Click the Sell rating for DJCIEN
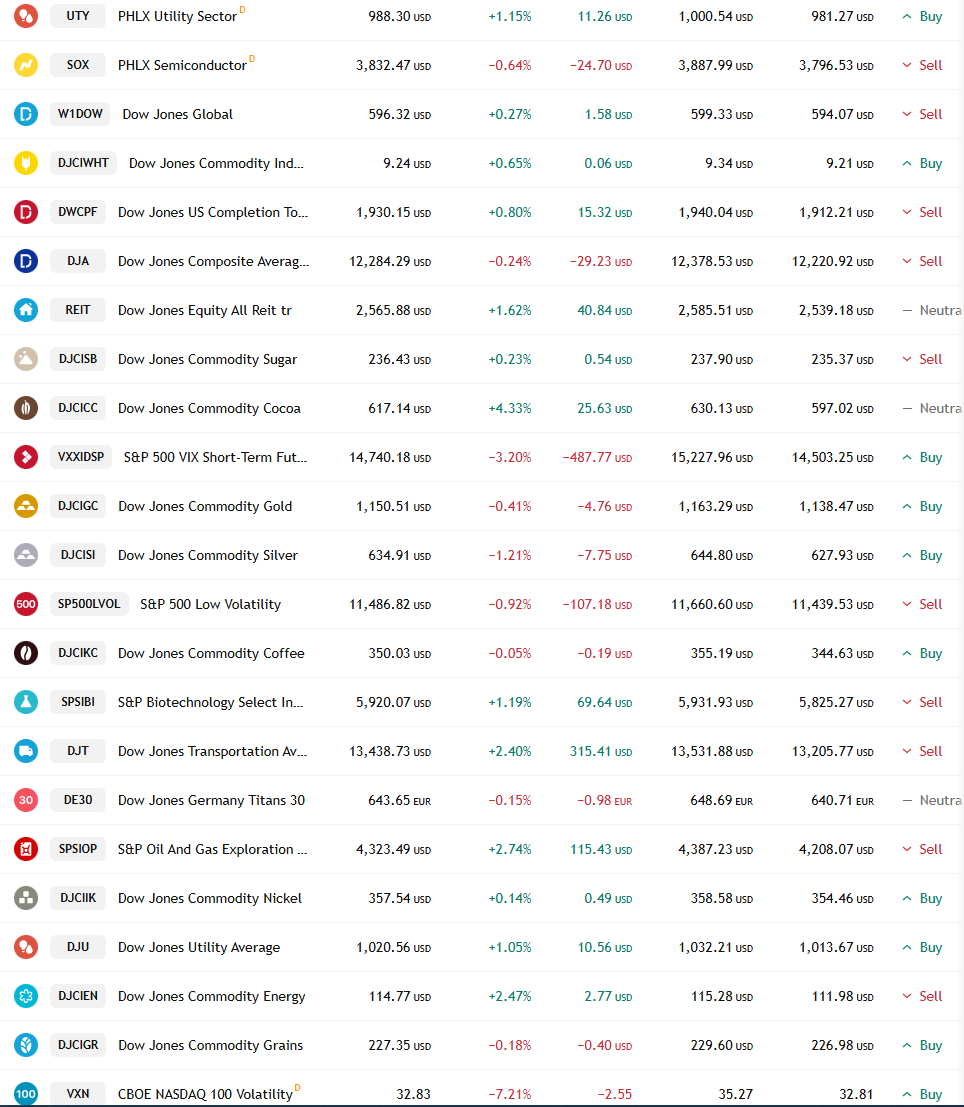Image resolution: width=964 pixels, height=1107 pixels. 922,996
